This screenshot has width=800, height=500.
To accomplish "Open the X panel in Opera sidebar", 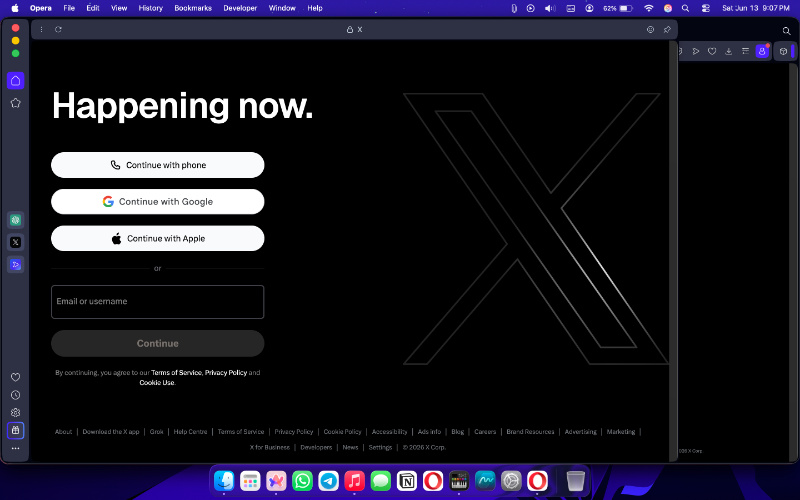I will (x=15, y=242).
